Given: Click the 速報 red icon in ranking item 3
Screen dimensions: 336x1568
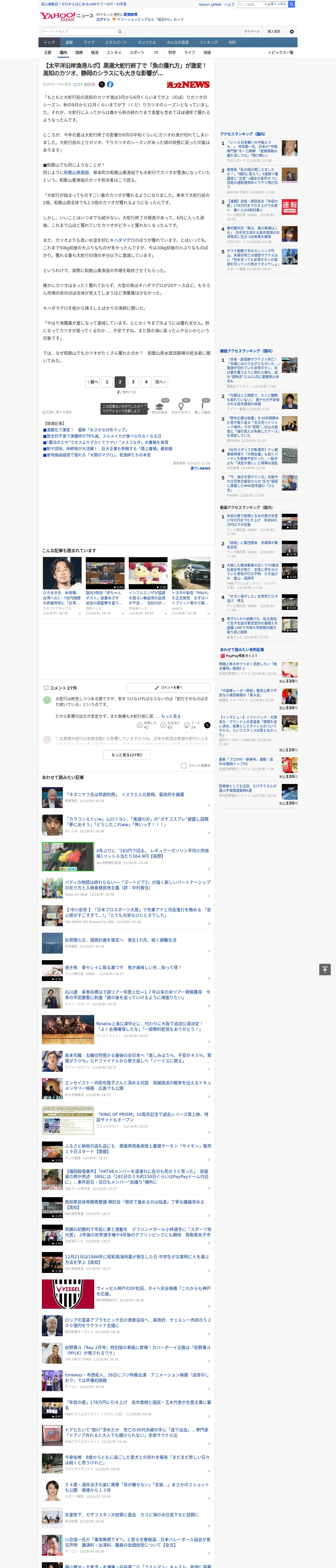Looking at the screenshot, I should pyautogui.click(x=289, y=207).
